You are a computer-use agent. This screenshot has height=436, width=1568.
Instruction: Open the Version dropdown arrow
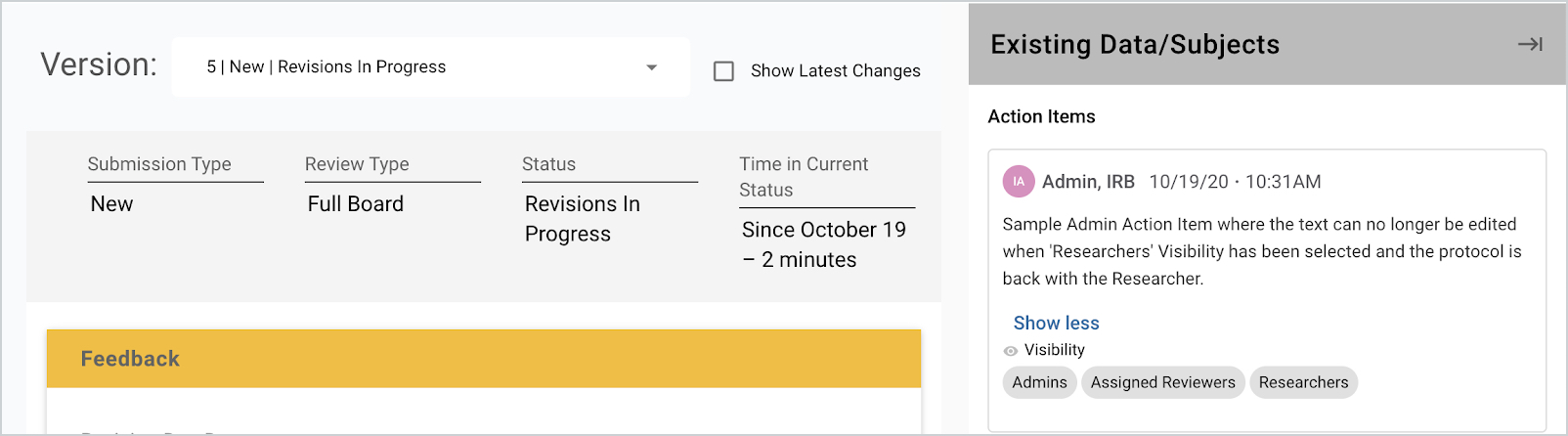(x=652, y=67)
